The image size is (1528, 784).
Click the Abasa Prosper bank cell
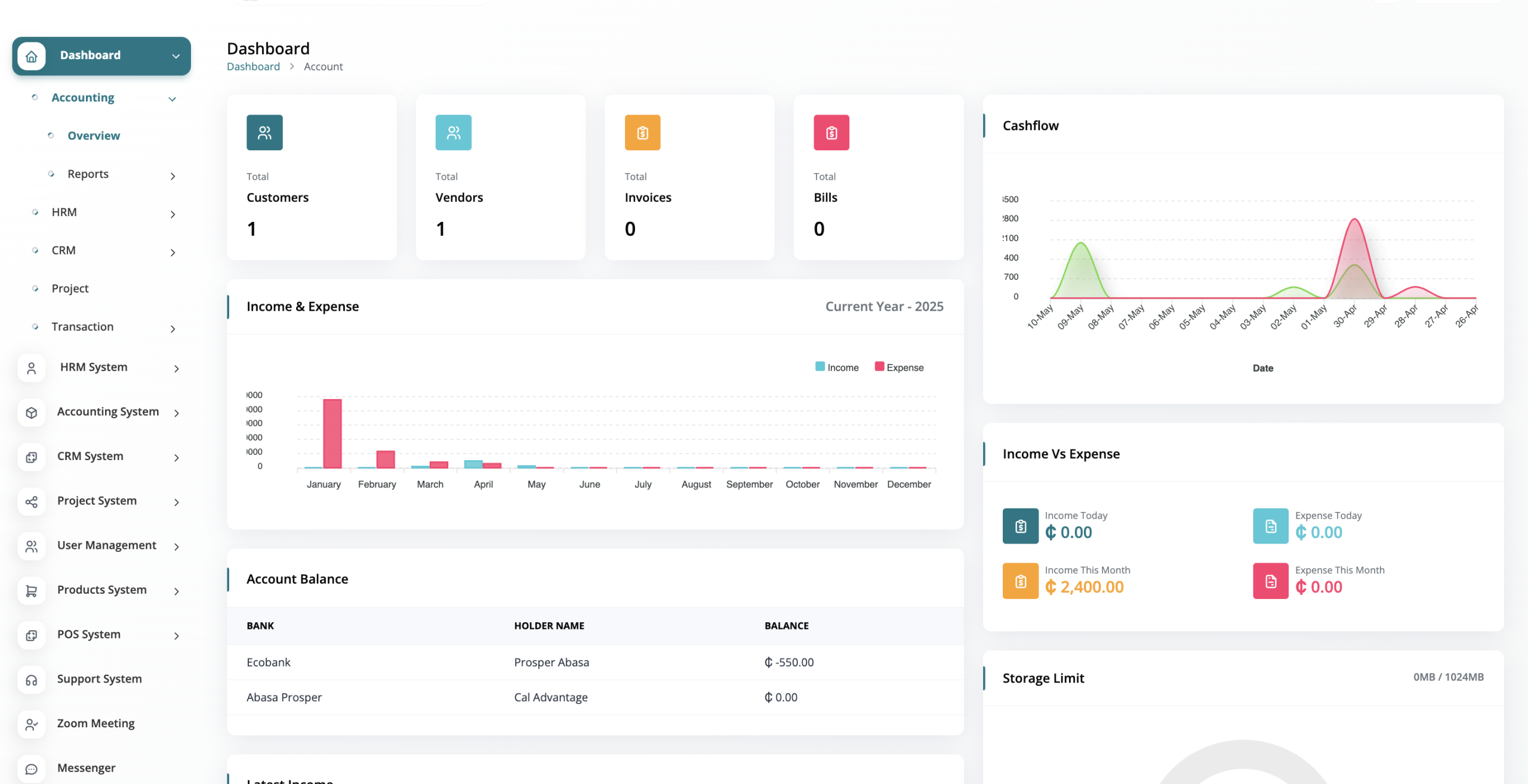284,697
